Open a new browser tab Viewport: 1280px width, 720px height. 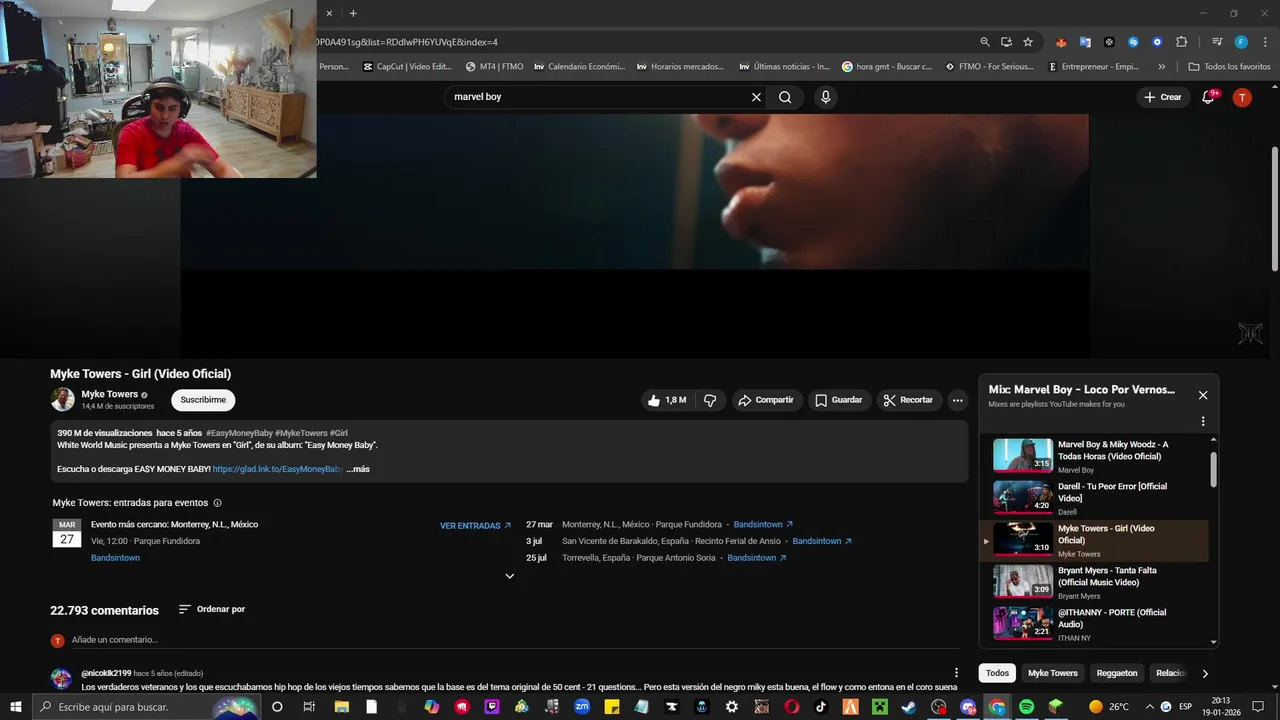(353, 13)
